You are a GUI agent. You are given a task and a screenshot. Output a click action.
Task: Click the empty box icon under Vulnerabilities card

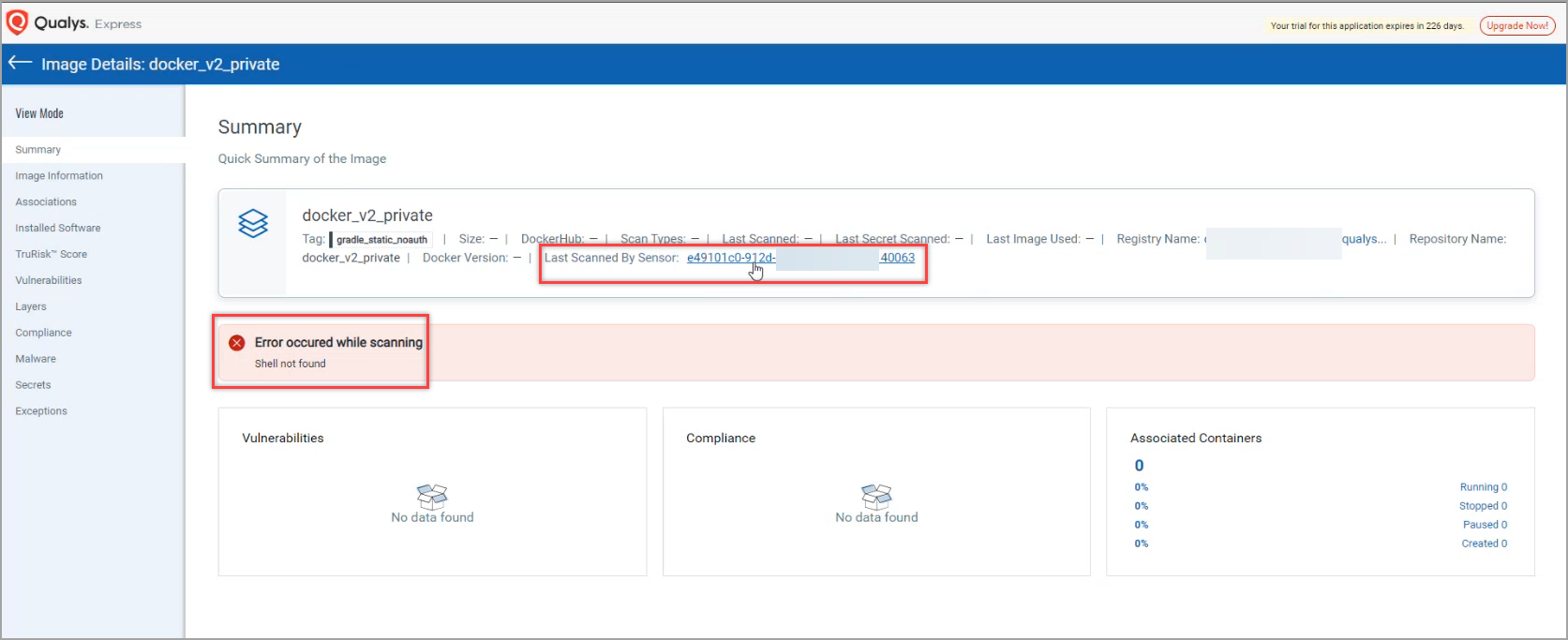[432, 495]
